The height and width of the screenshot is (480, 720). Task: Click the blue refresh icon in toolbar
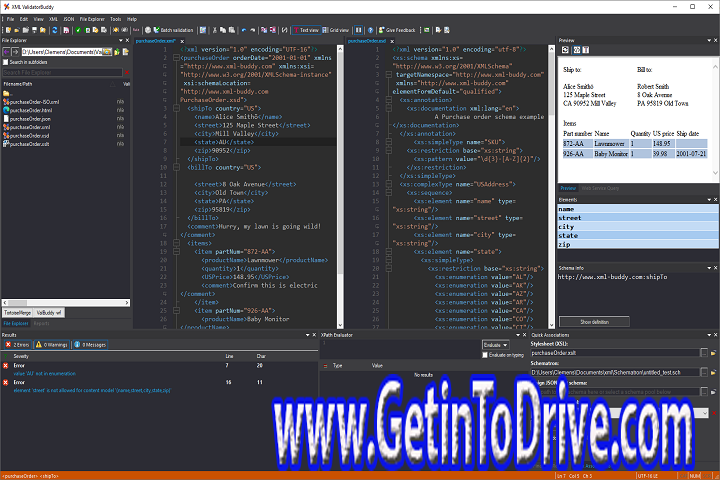point(55,30)
